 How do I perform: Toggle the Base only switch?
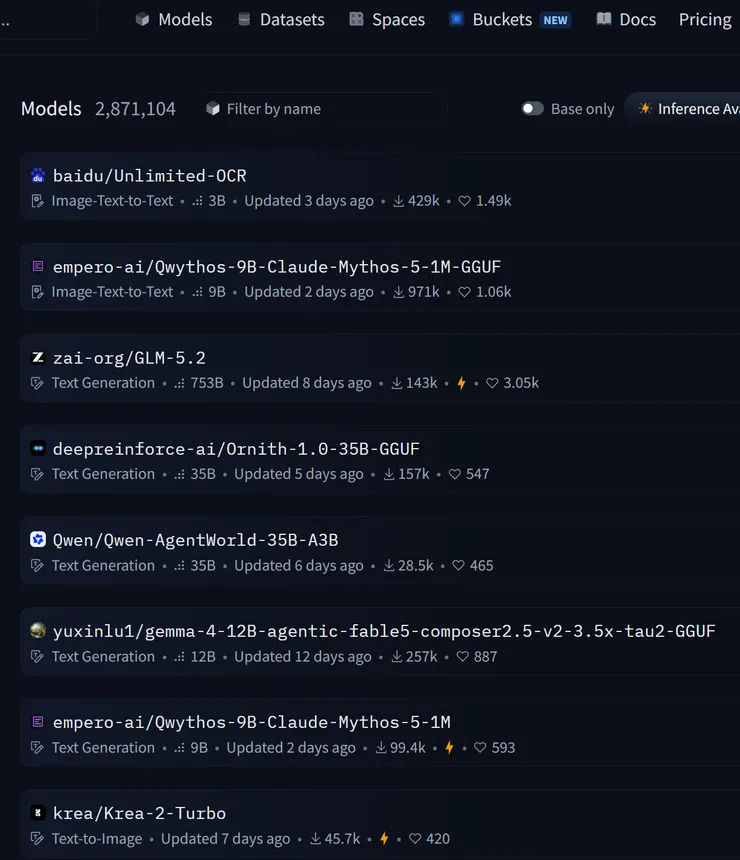click(532, 109)
